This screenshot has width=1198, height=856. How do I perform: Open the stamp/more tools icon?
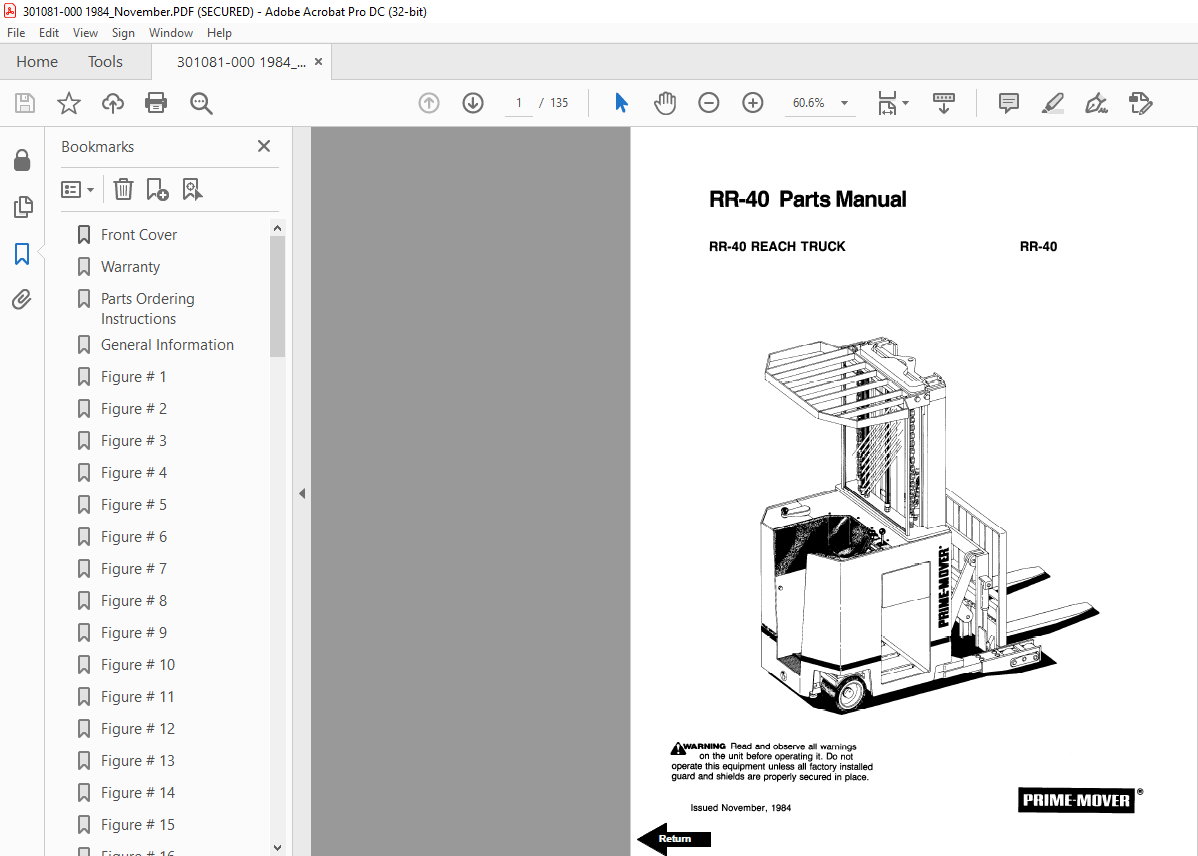1141,103
